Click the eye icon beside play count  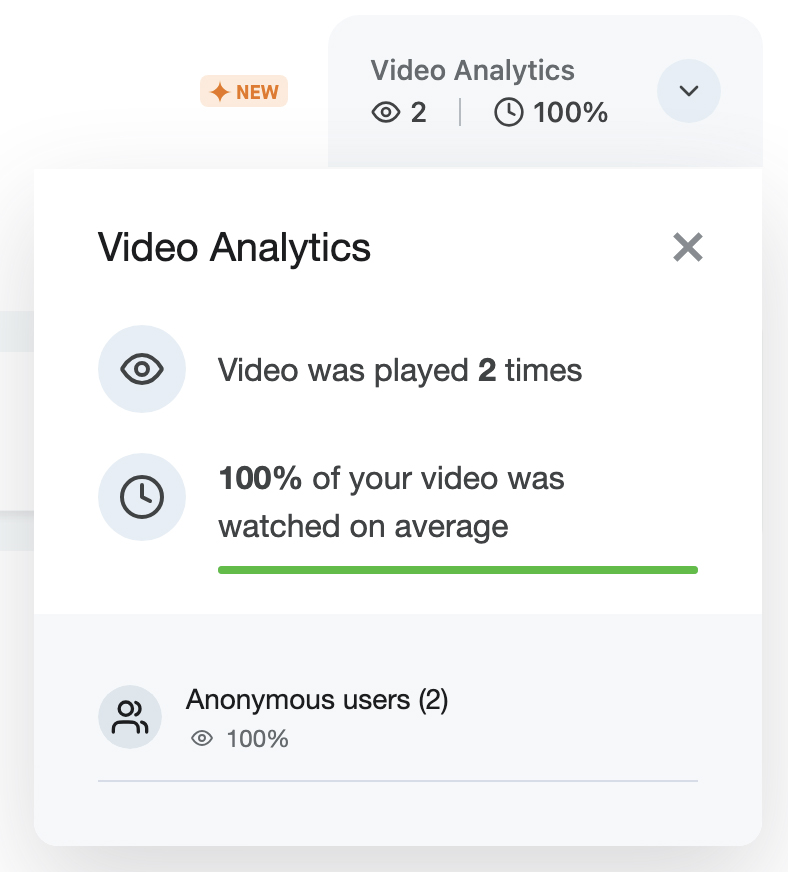tap(142, 370)
